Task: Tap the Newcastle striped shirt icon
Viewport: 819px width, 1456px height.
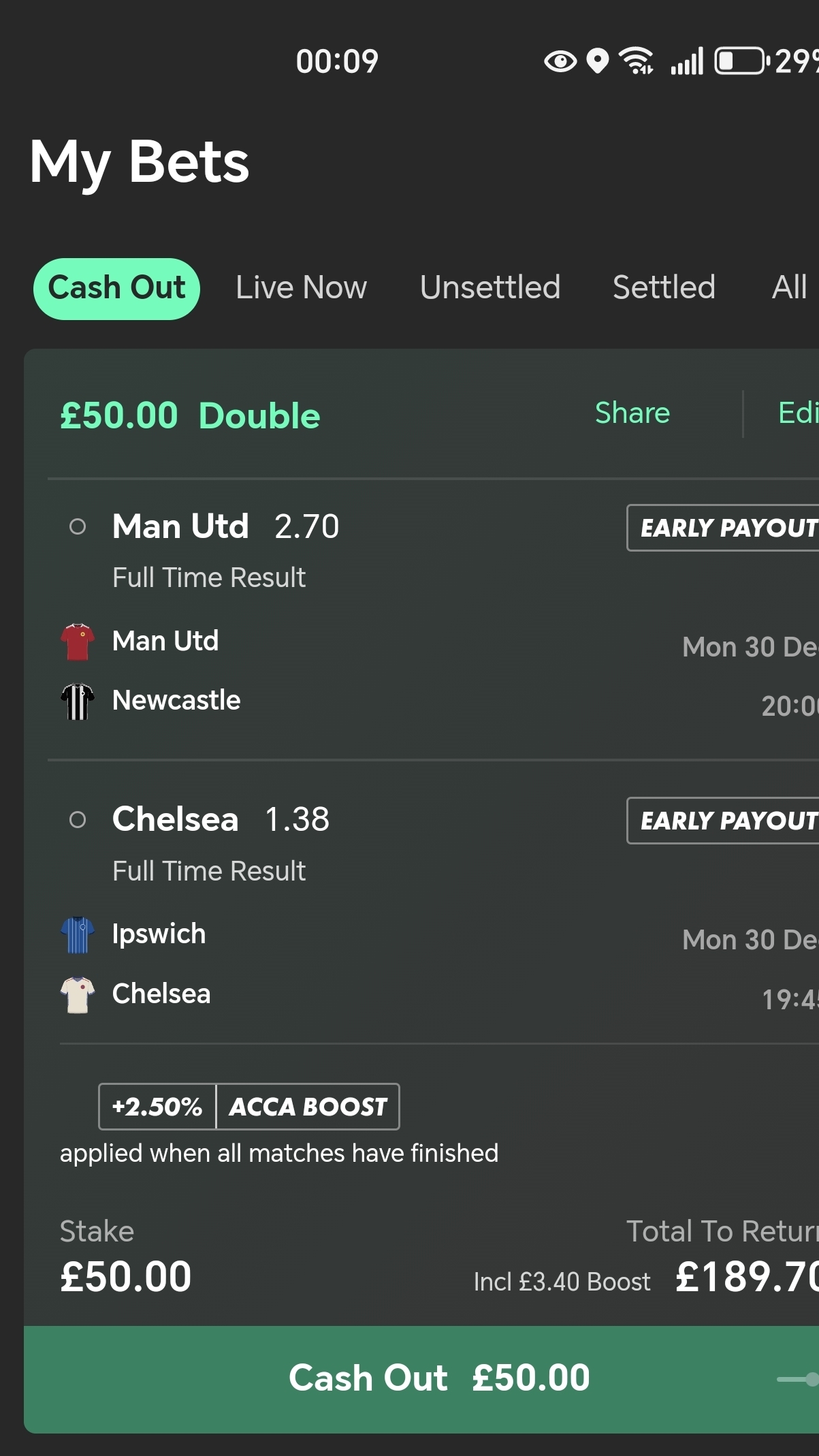Action: coord(78,701)
